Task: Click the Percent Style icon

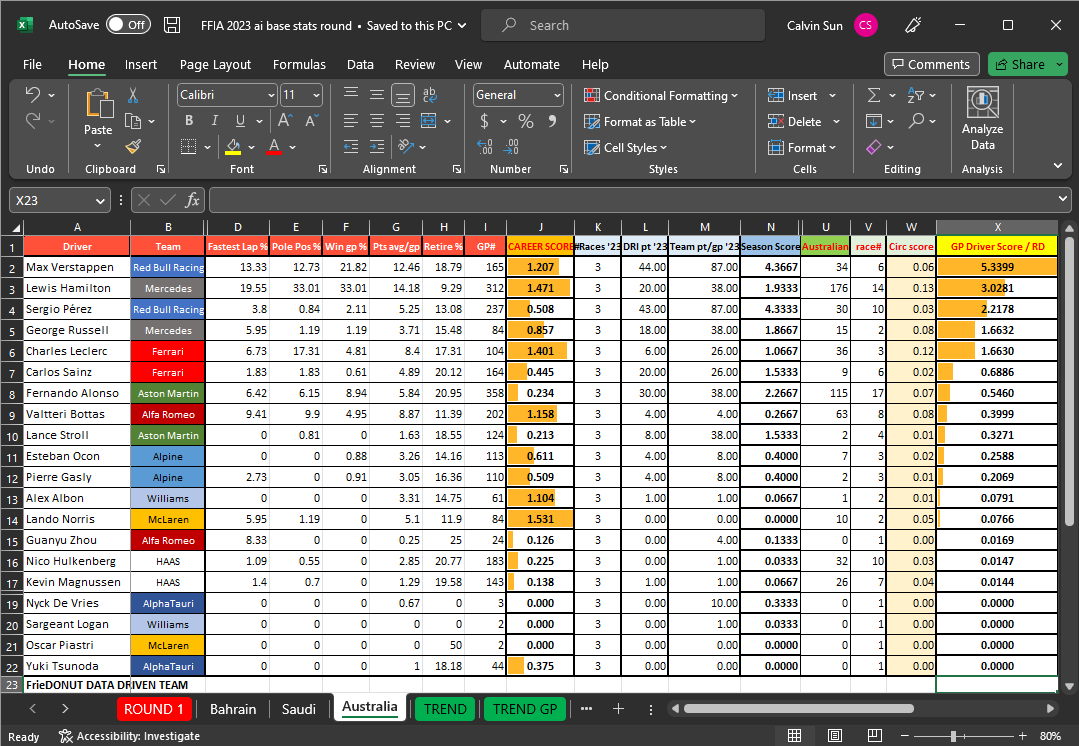Action: point(526,121)
